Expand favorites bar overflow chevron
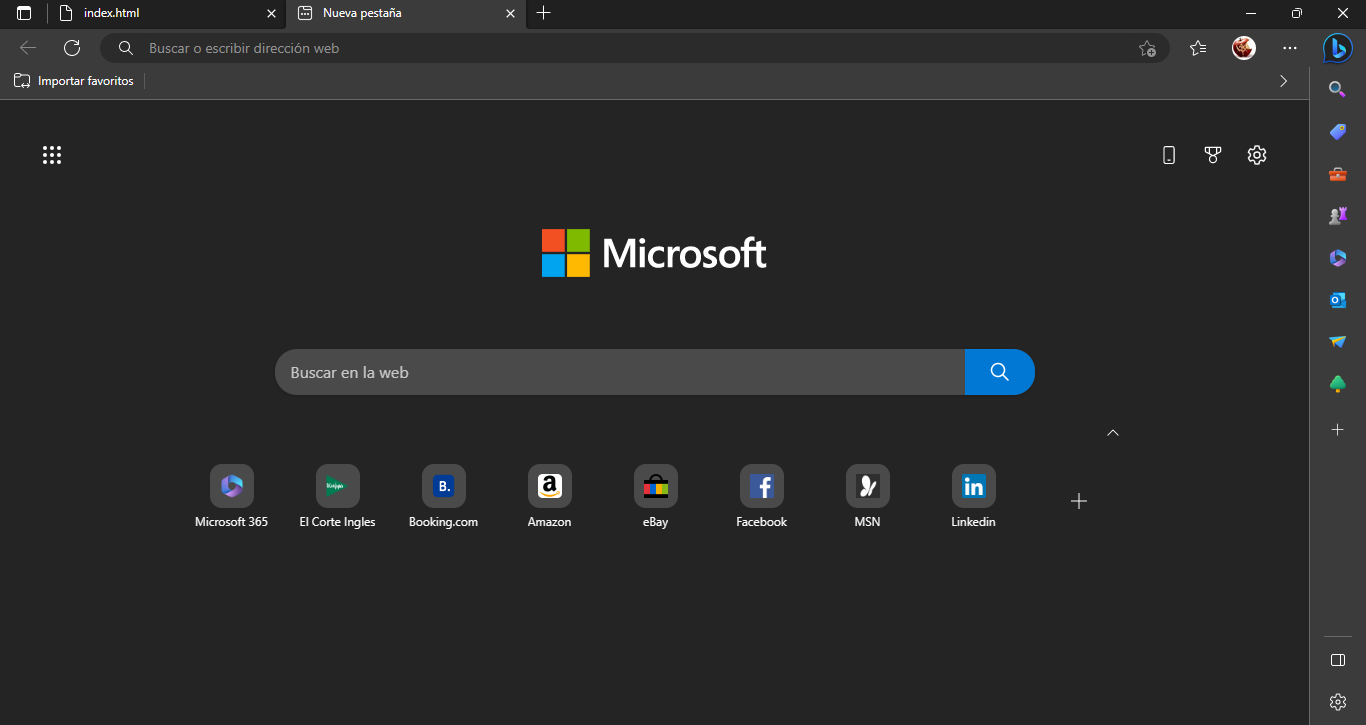 [x=1284, y=81]
